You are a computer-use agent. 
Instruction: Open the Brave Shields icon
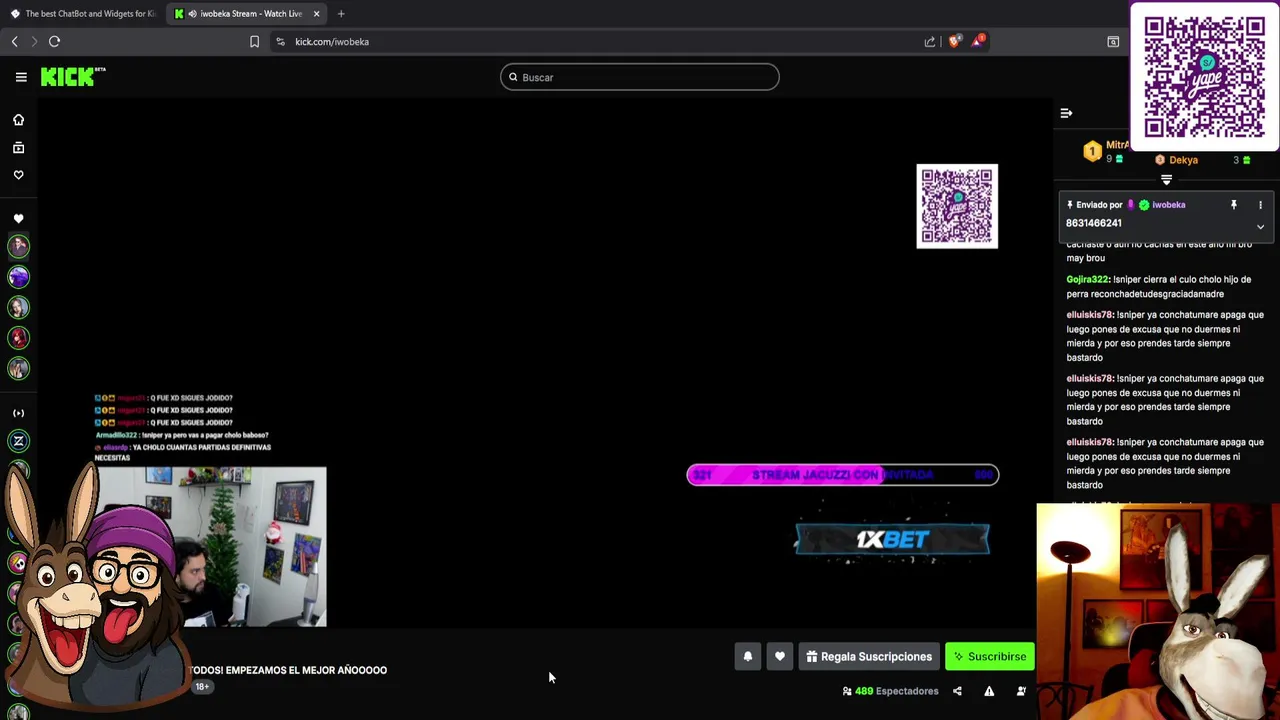pos(954,41)
